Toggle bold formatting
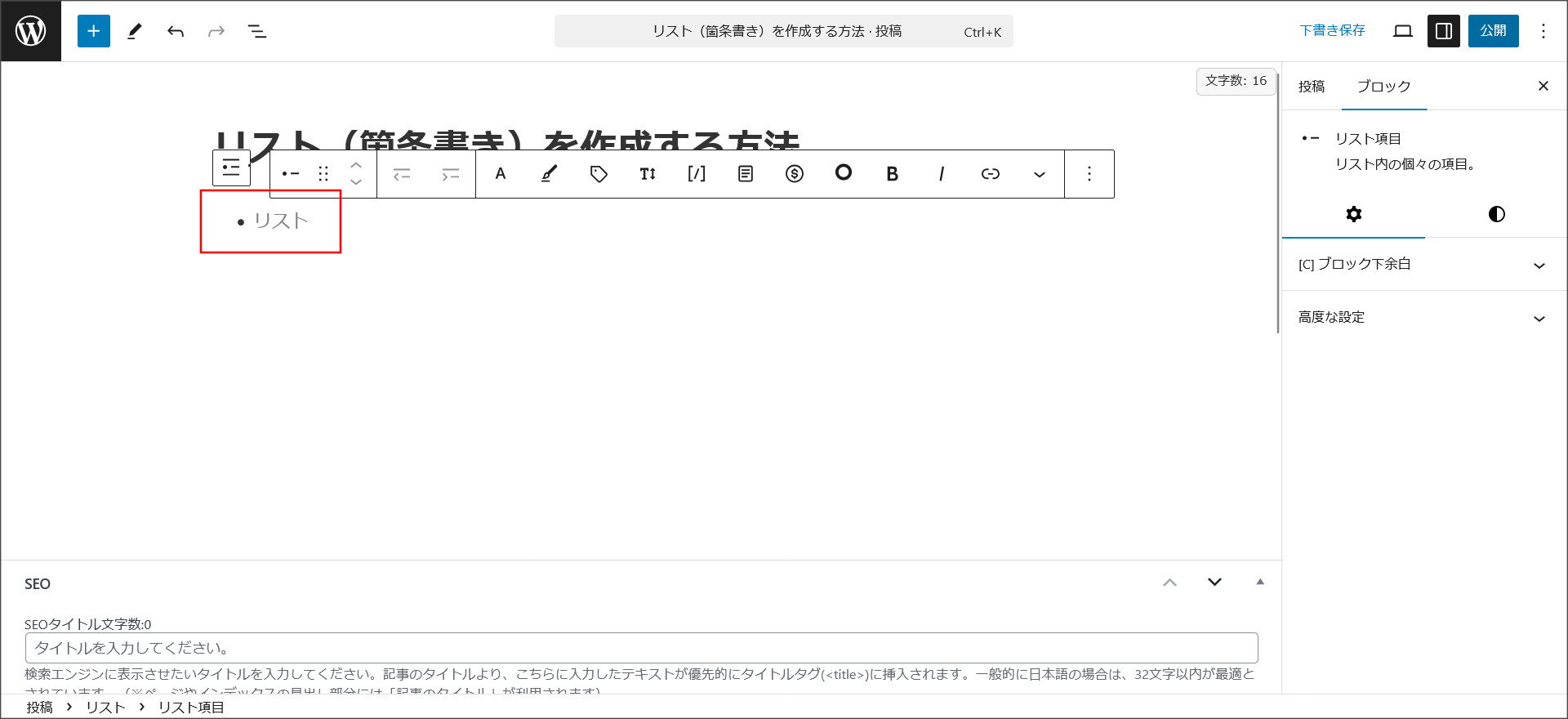The height and width of the screenshot is (719, 1568). (893, 173)
